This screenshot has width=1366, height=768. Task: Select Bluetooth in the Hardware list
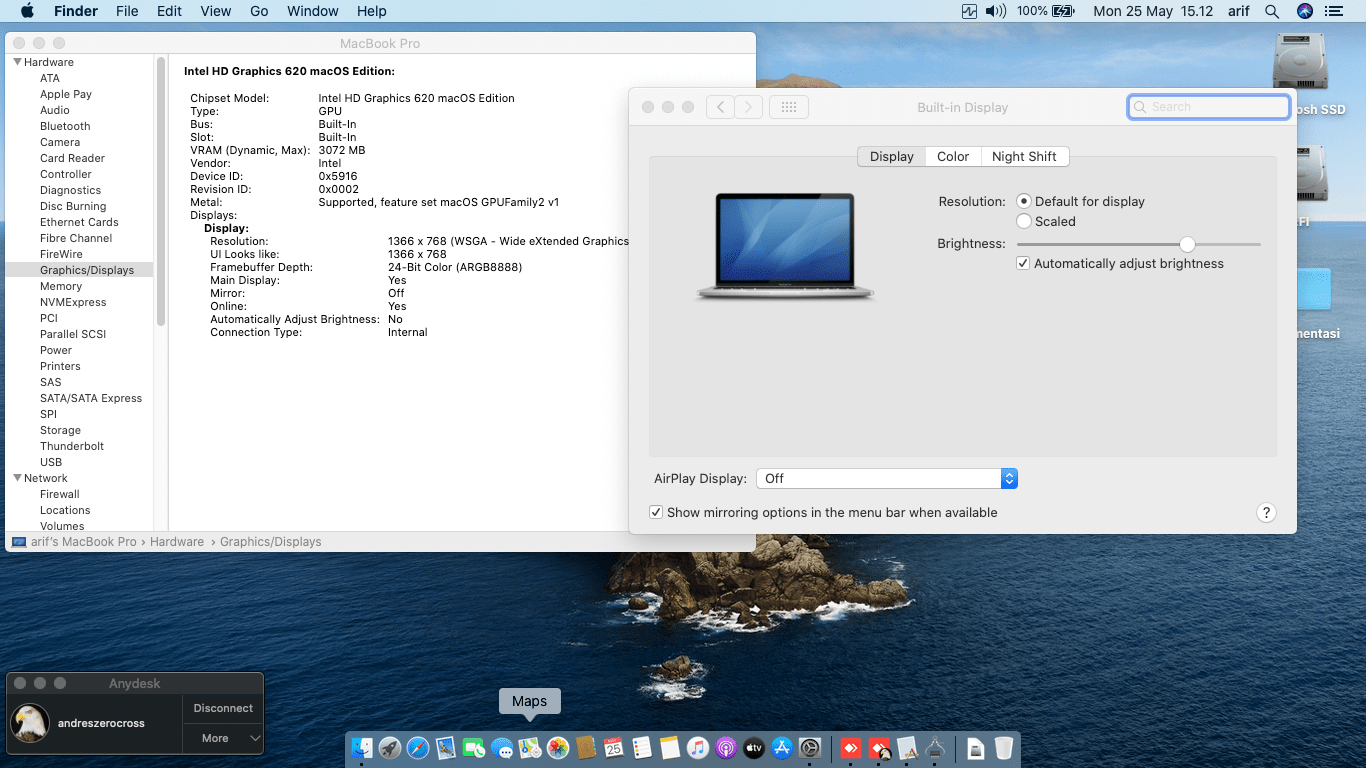click(x=65, y=126)
